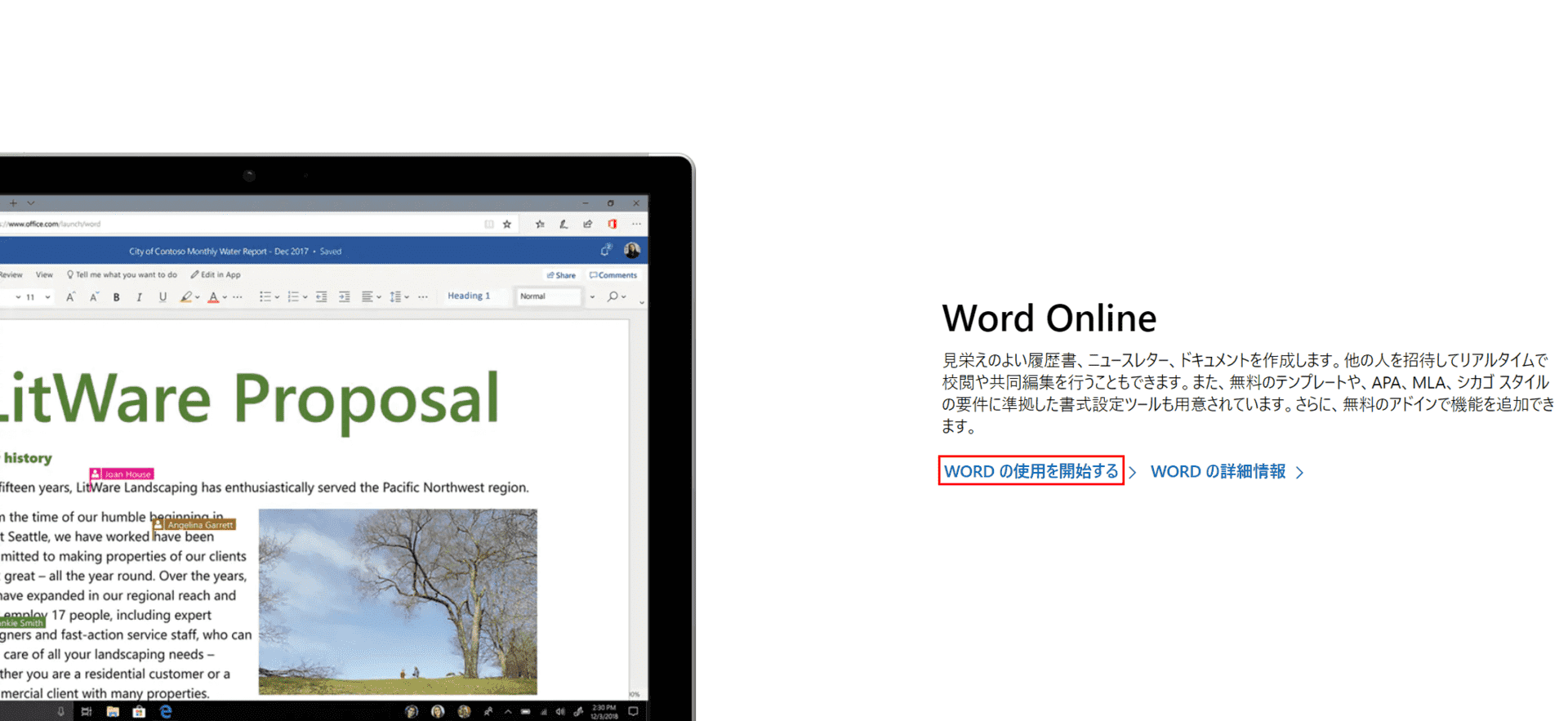Viewport: 1568px width, 721px height.
Task: Click the Edge browser taskbar icon
Action: (166, 712)
